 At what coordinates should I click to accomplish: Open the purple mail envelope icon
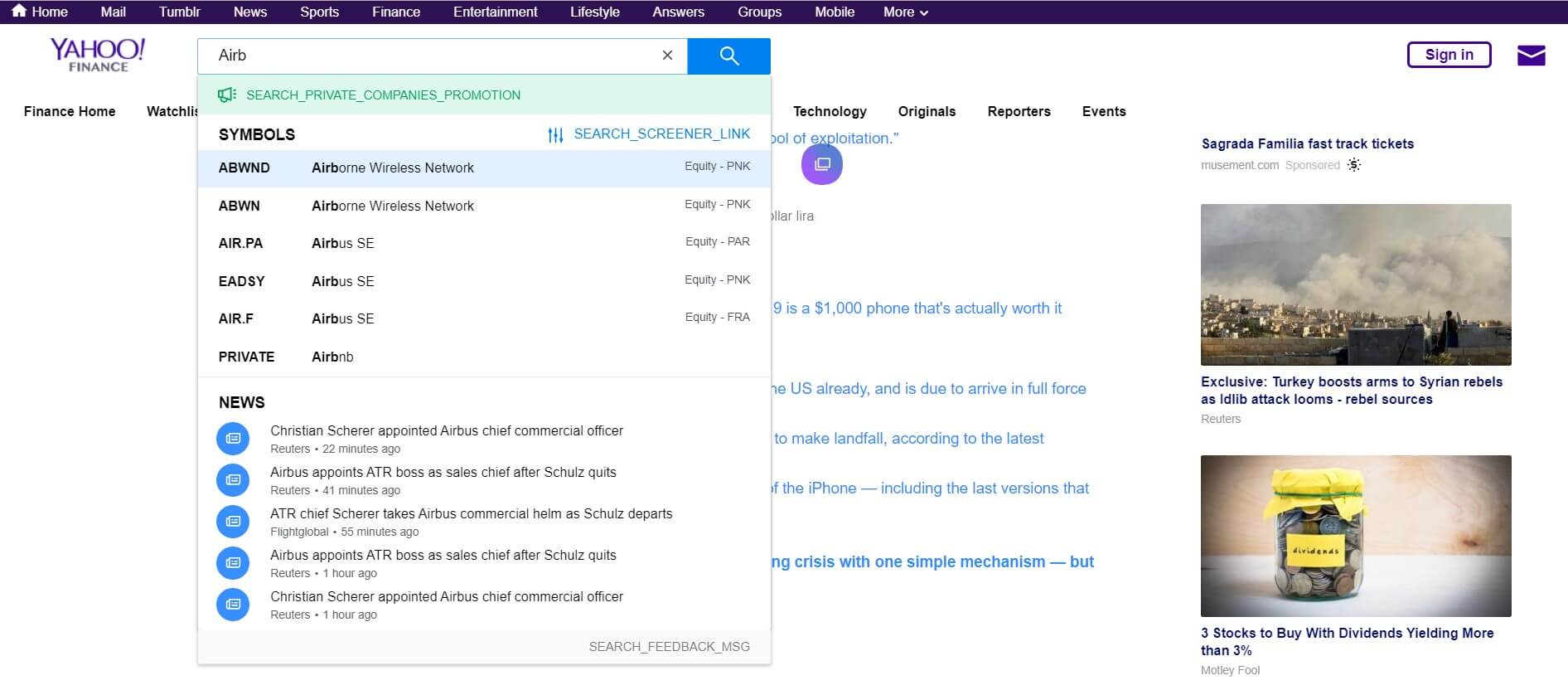1531,56
